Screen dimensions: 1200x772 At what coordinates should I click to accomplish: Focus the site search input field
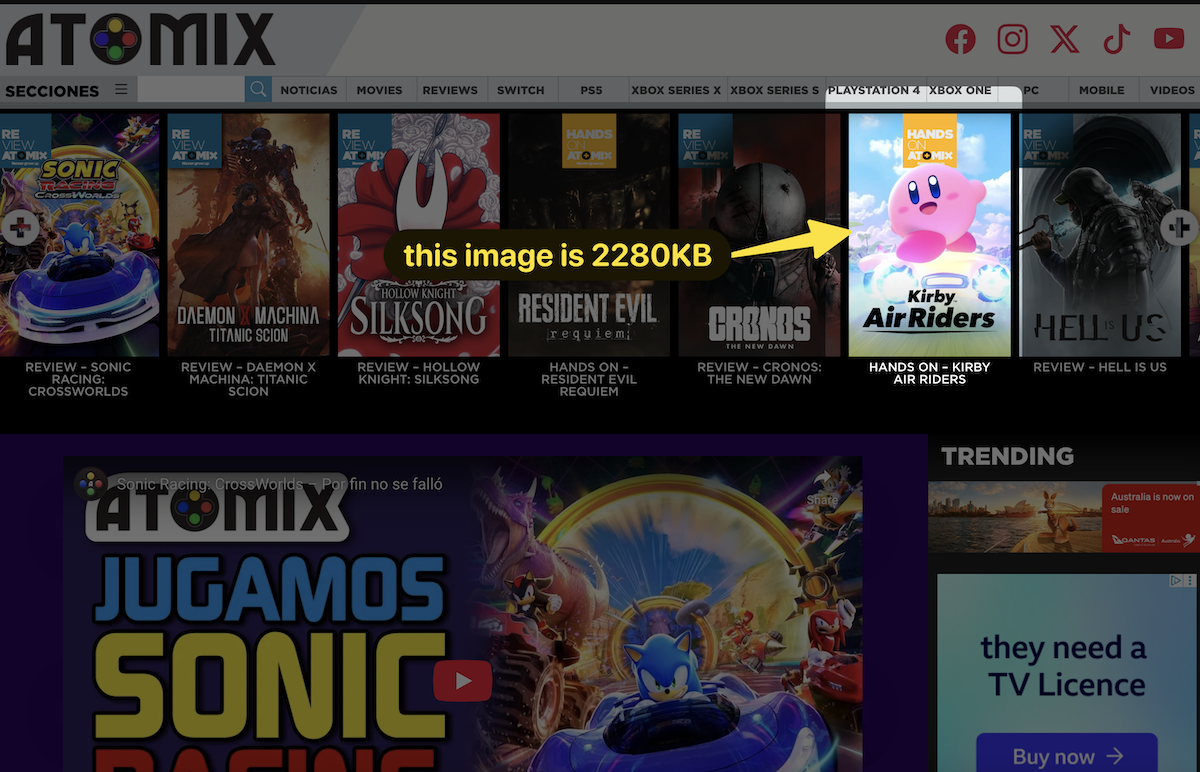point(190,90)
